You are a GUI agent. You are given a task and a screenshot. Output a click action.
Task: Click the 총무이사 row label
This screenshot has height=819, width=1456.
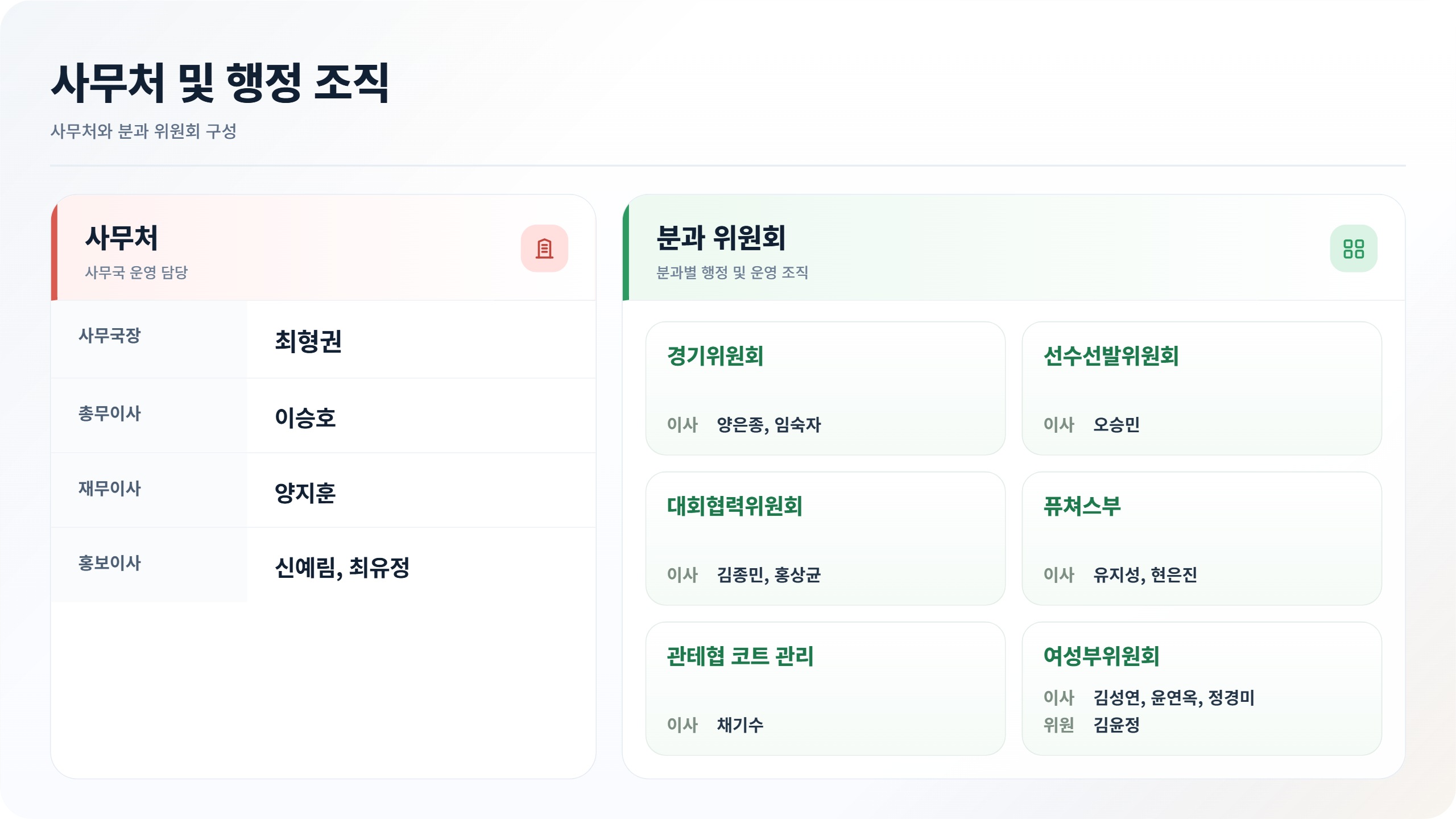tap(110, 413)
